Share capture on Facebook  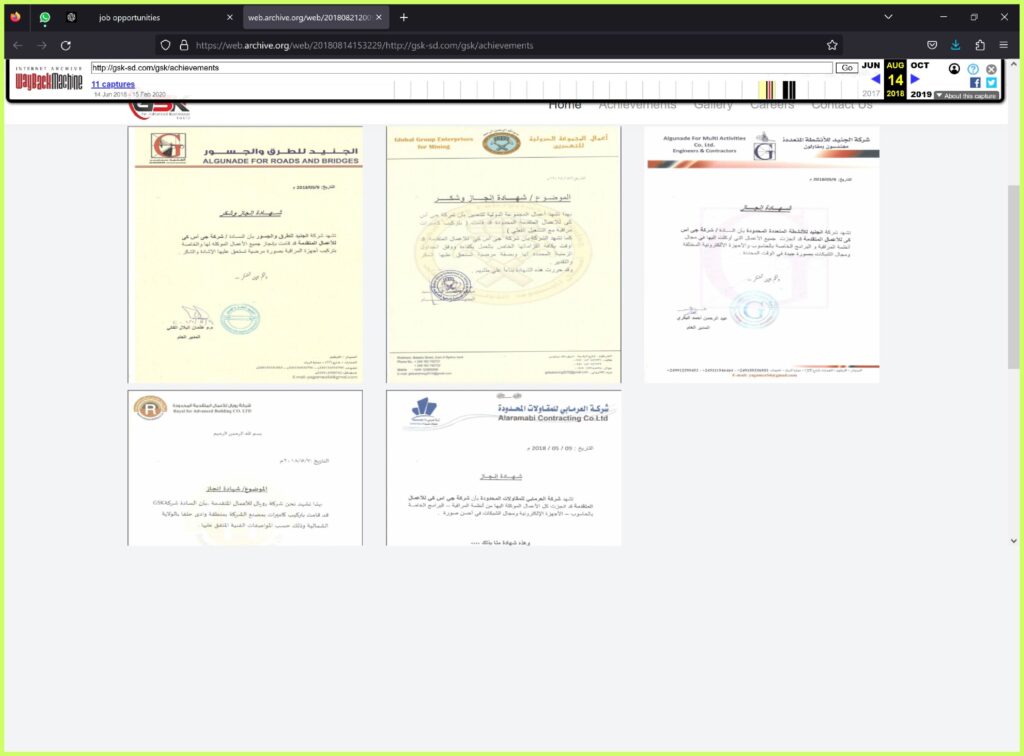[975, 83]
